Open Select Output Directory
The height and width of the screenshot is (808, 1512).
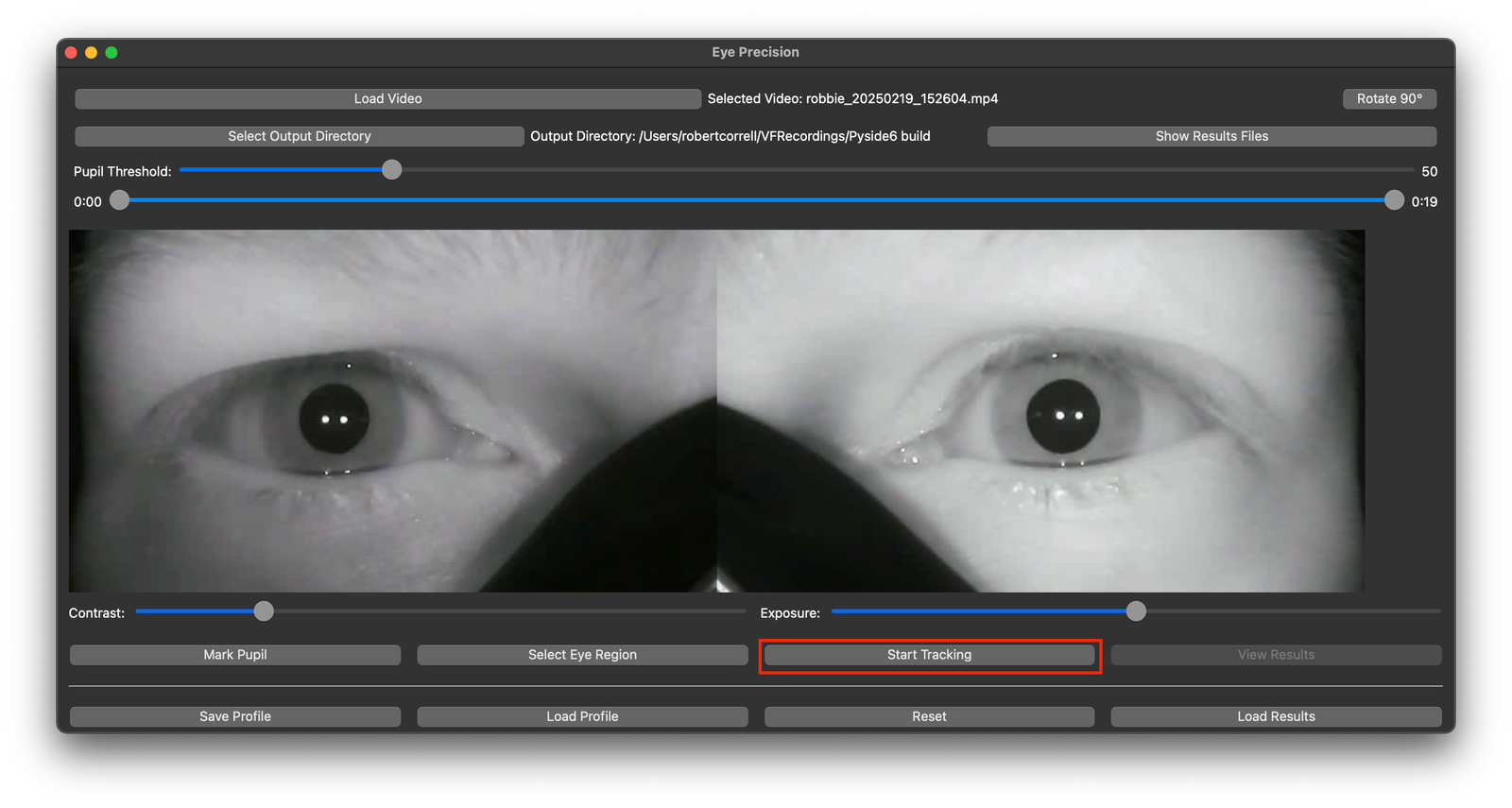click(x=299, y=136)
